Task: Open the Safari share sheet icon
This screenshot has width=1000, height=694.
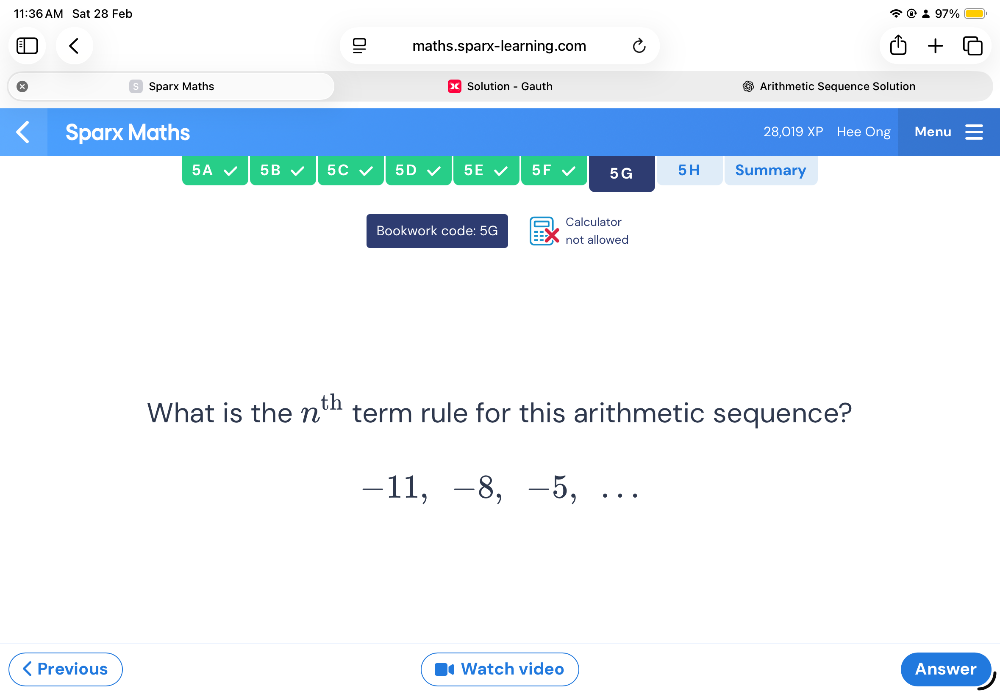Action: (x=897, y=46)
